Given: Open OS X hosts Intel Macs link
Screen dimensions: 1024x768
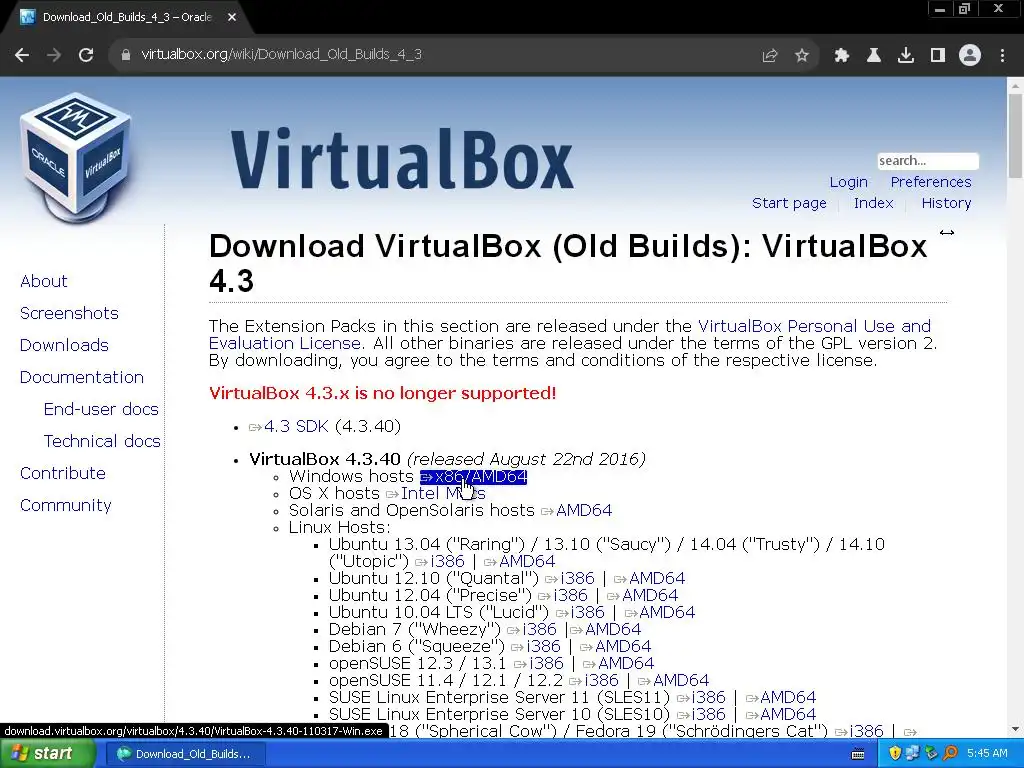Looking at the screenshot, I should [436, 494].
